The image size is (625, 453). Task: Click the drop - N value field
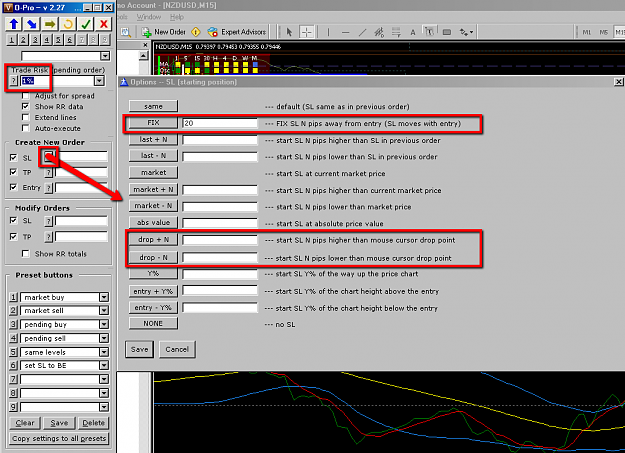click(x=220, y=258)
